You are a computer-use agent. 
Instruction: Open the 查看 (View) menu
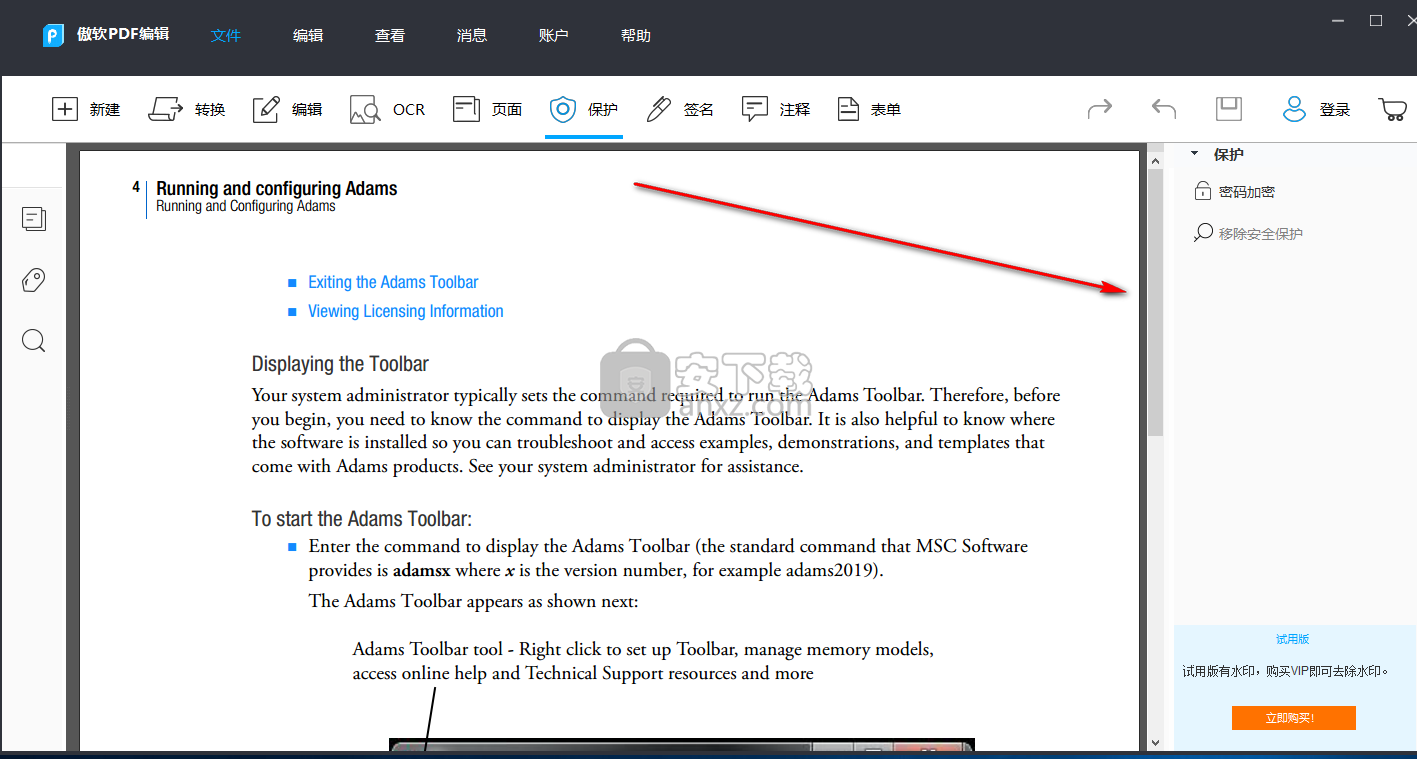(x=390, y=35)
